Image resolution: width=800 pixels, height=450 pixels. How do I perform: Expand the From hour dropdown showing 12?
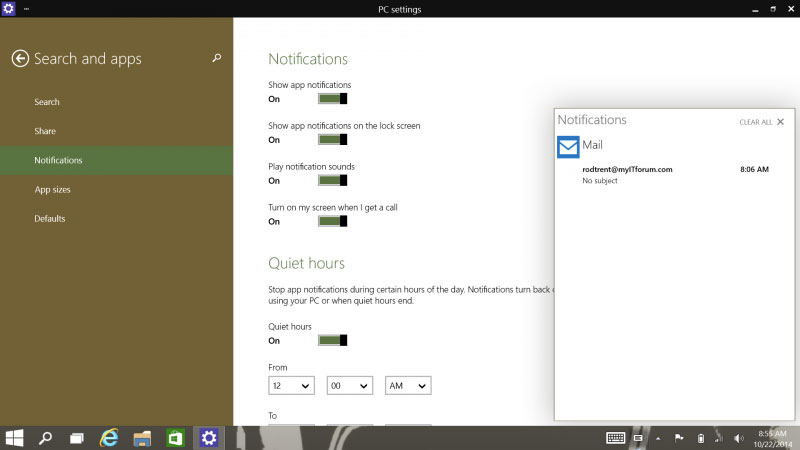pyautogui.click(x=291, y=385)
